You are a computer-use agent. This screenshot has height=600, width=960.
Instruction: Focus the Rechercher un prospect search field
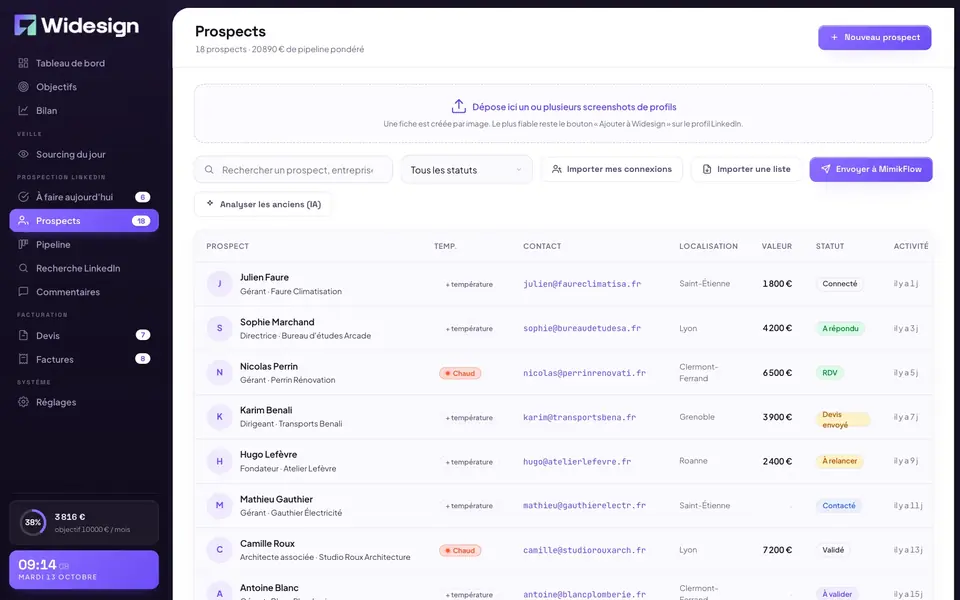[293, 170]
